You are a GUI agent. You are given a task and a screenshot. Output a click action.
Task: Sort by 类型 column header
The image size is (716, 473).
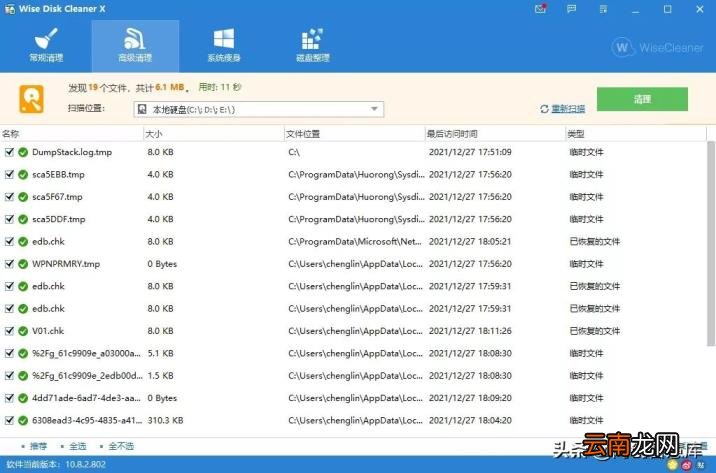click(636, 134)
